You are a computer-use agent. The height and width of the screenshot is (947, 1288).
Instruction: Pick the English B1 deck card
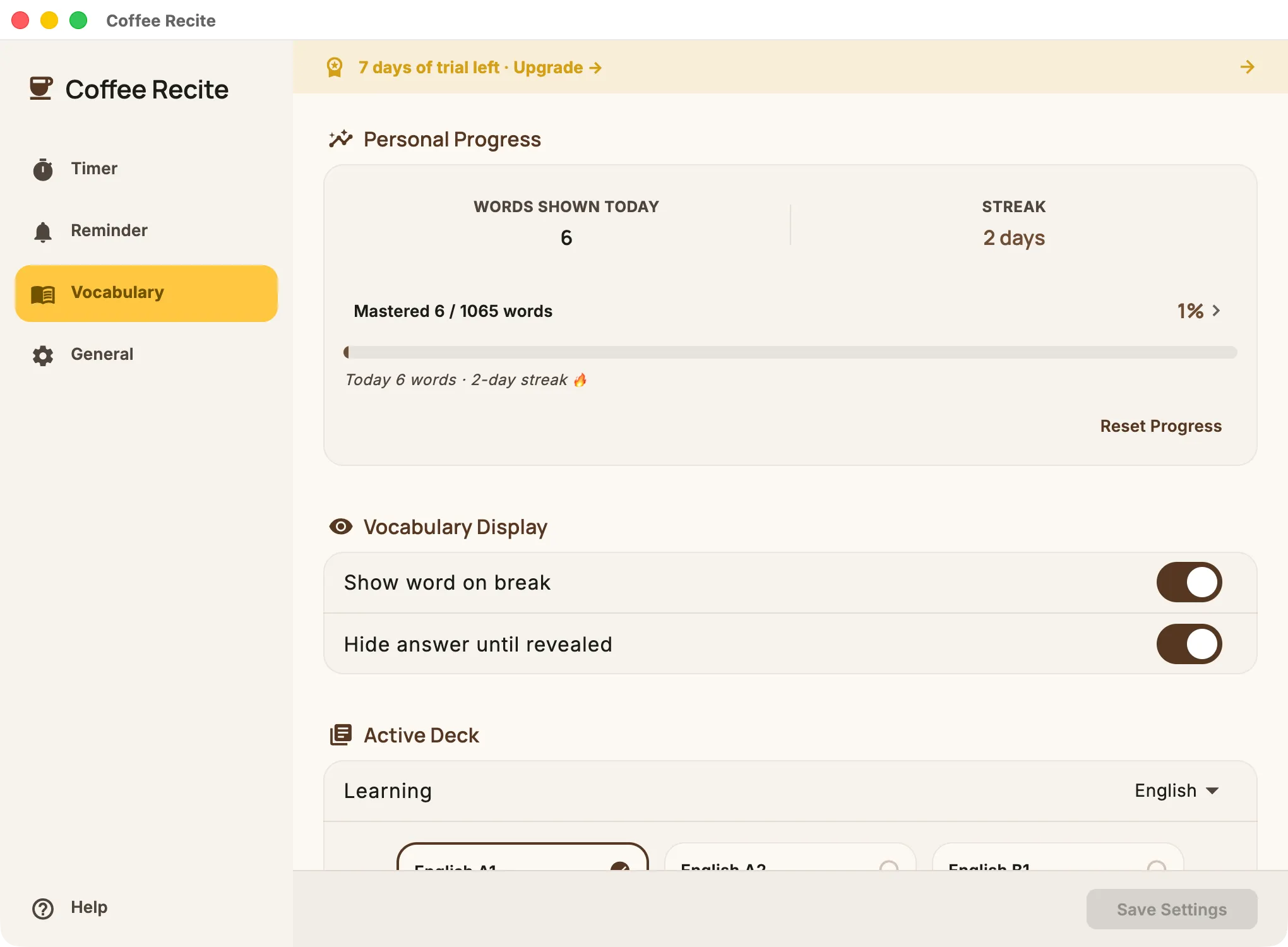coord(1058,857)
